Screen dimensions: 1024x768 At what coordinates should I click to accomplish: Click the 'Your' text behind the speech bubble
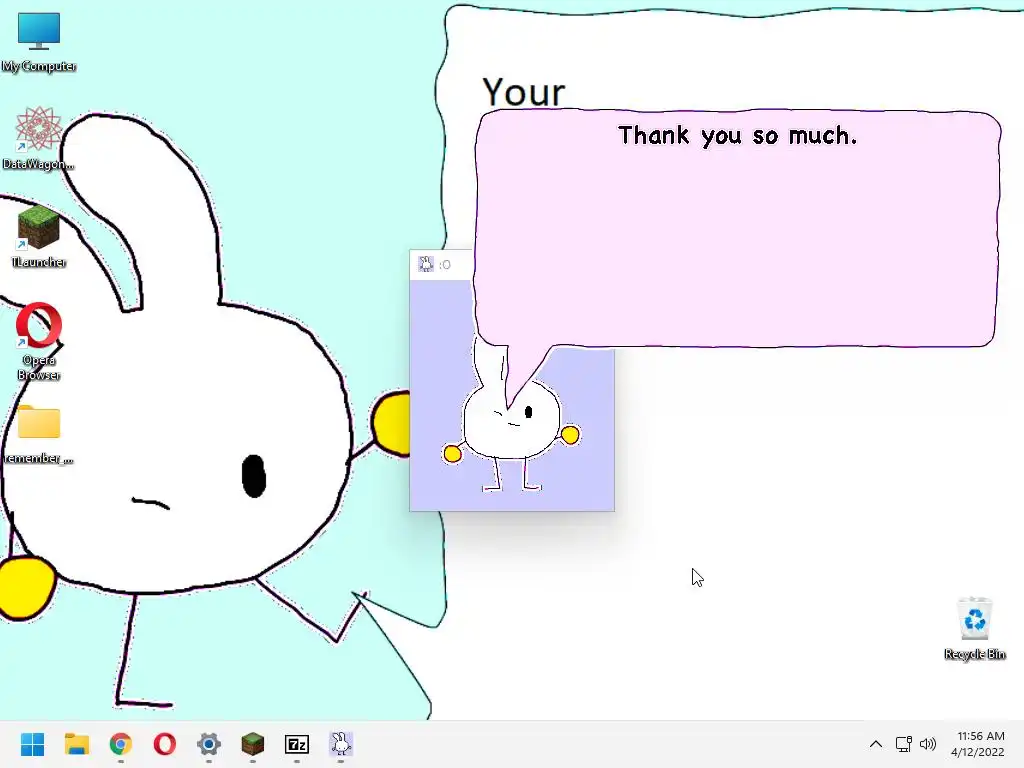tap(524, 92)
